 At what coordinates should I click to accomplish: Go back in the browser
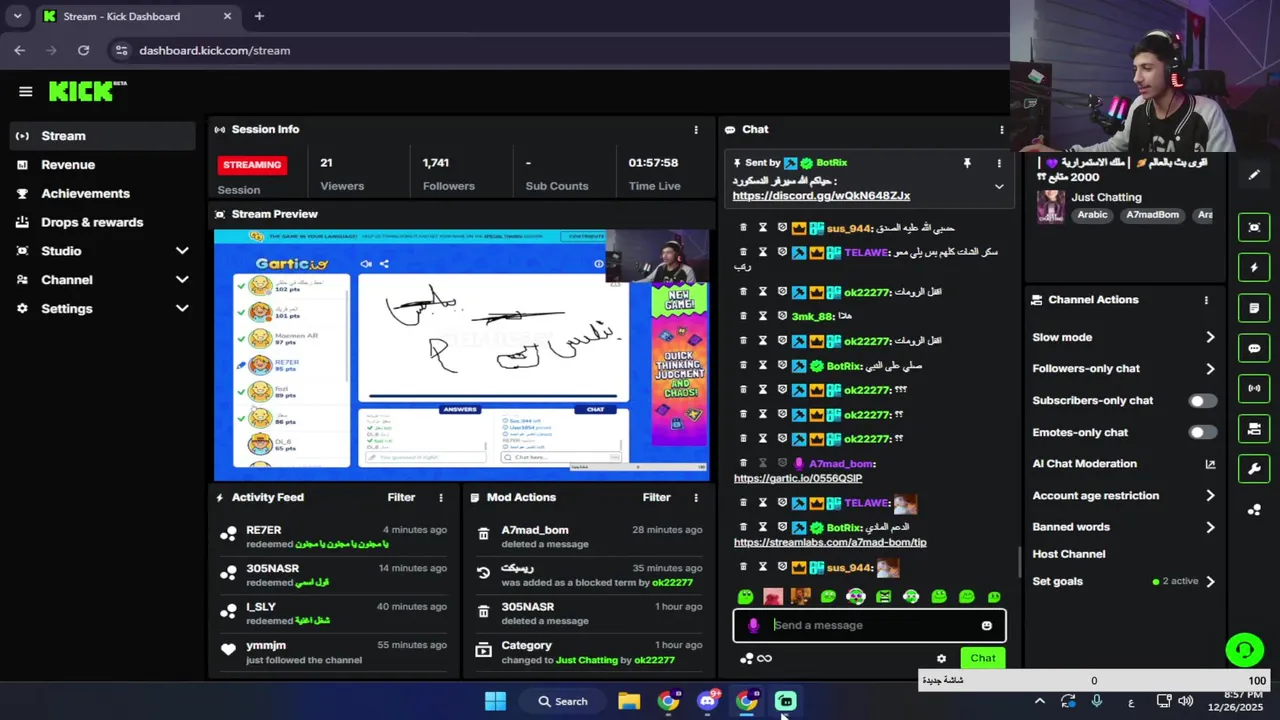coord(20,50)
